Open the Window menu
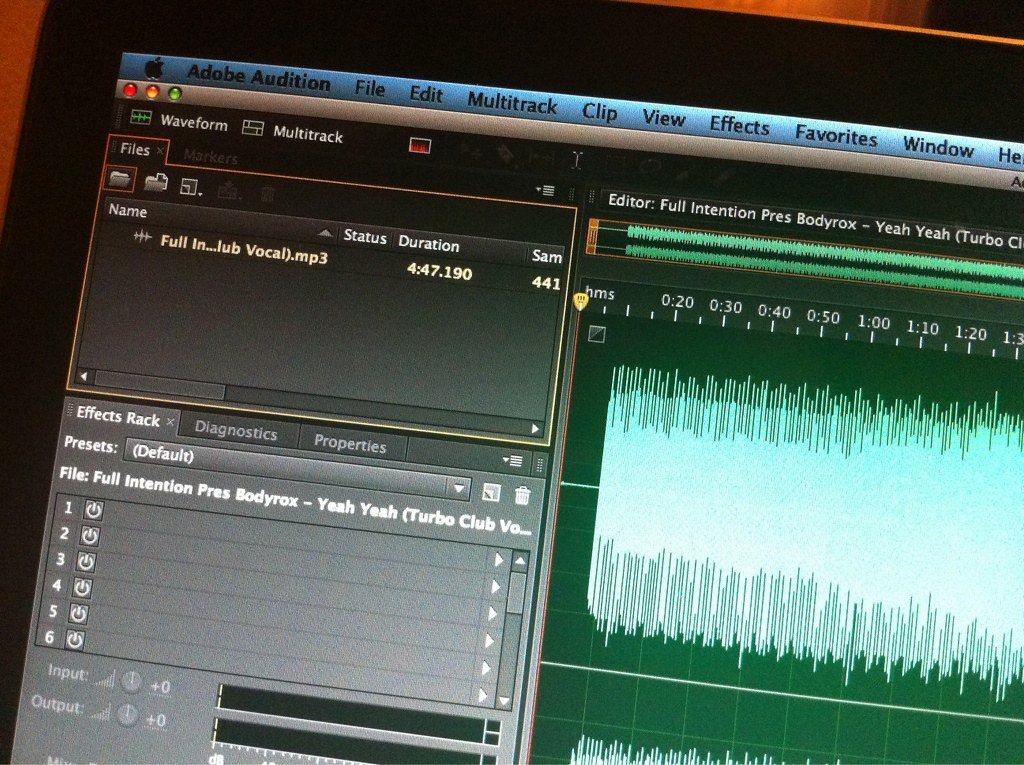Image resolution: width=1024 pixels, height=765 pixels. click(x=938, y=146)
